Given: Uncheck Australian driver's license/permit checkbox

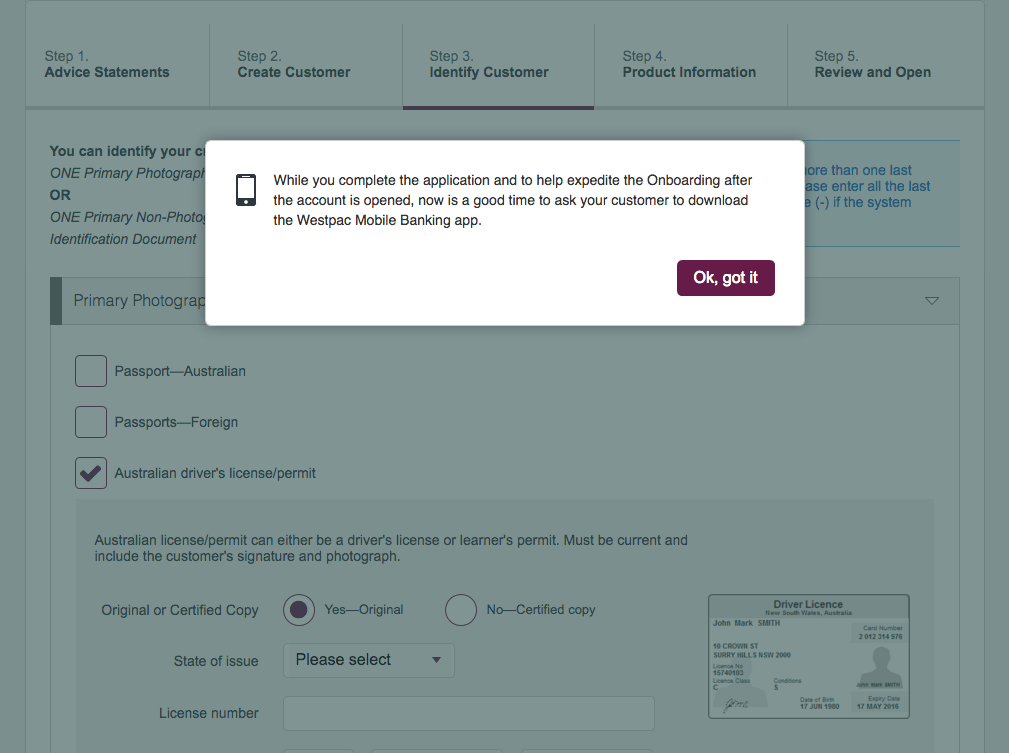Looking at the screenshot, I should (x=91, y=473).
